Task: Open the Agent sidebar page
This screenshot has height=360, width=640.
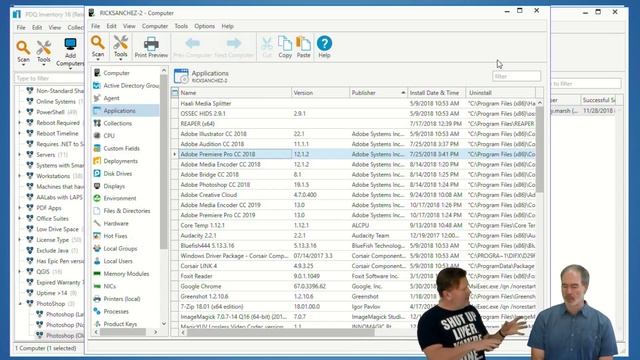Action: tap(111, 98)
